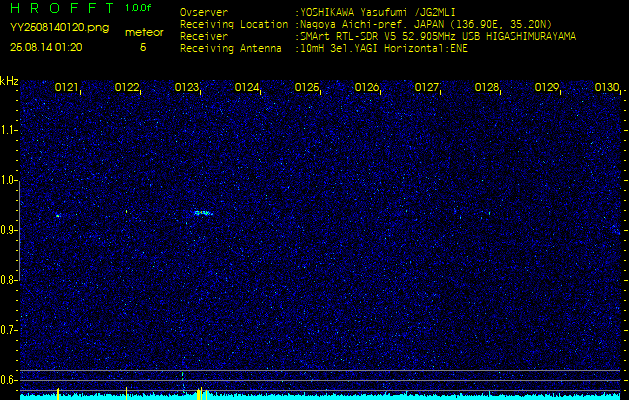Image resolution: width=629 pixels, height=400 pixels.
Task: Click the cluster of yellow bars under 0123
Action: point(202,394)
